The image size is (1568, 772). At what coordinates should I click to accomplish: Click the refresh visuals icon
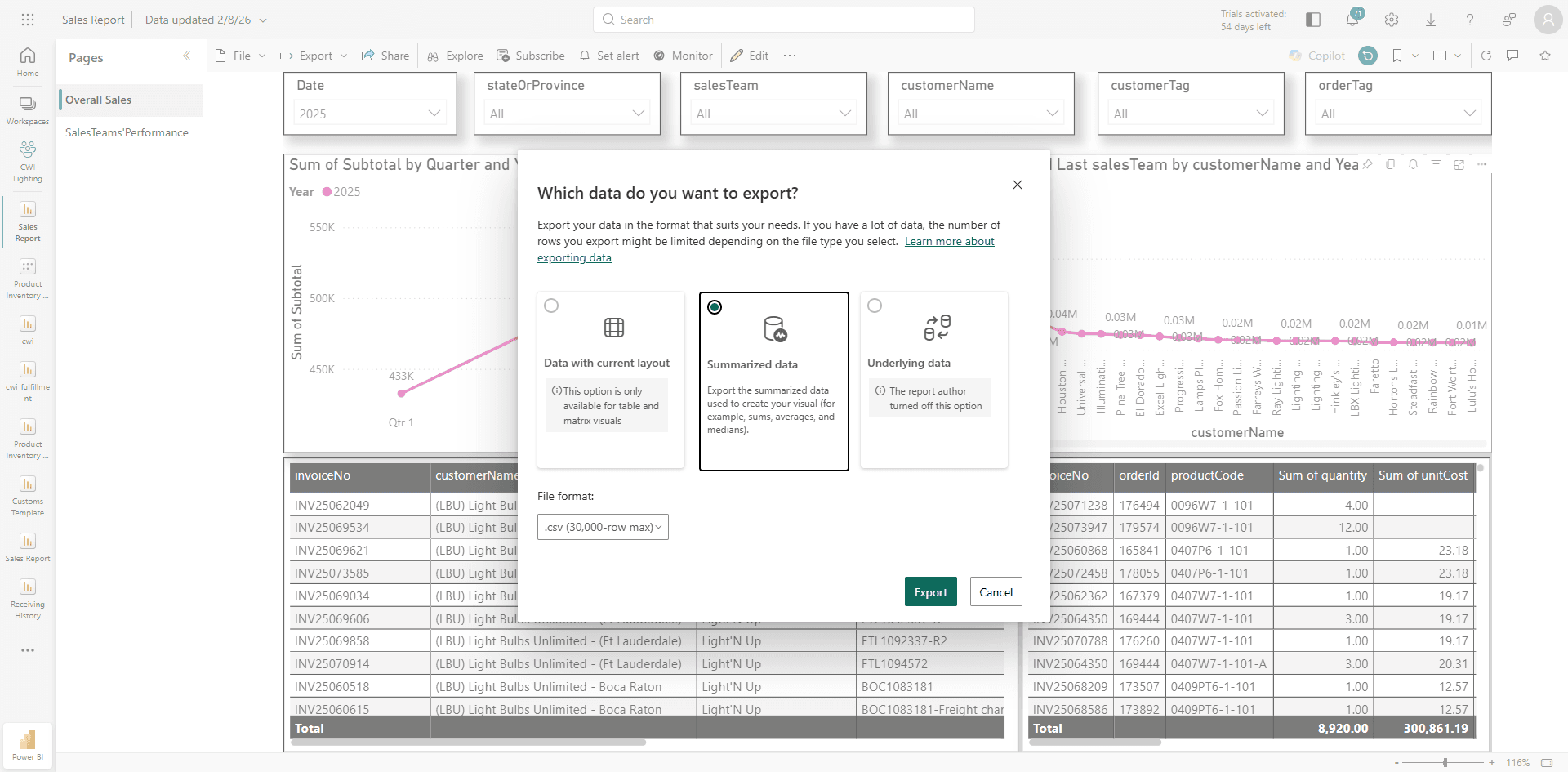(x=1486, y=56)
